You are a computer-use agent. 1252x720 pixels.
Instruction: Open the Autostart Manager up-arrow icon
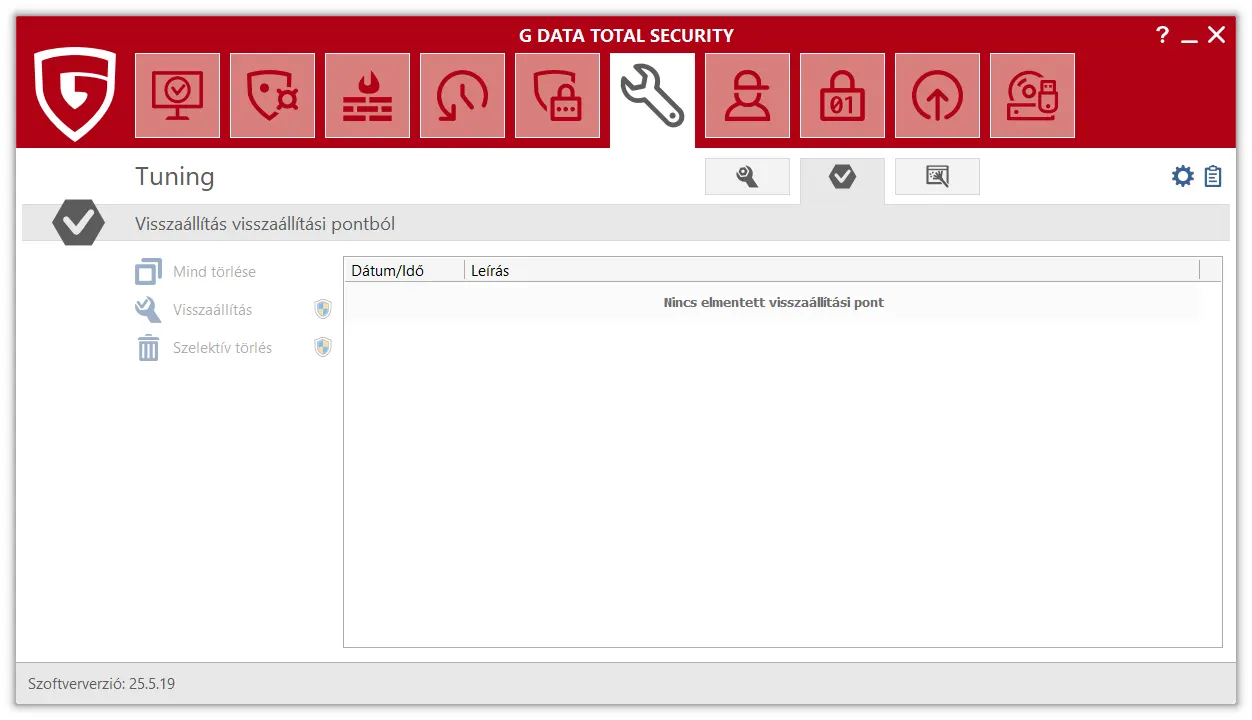[937, 96]
